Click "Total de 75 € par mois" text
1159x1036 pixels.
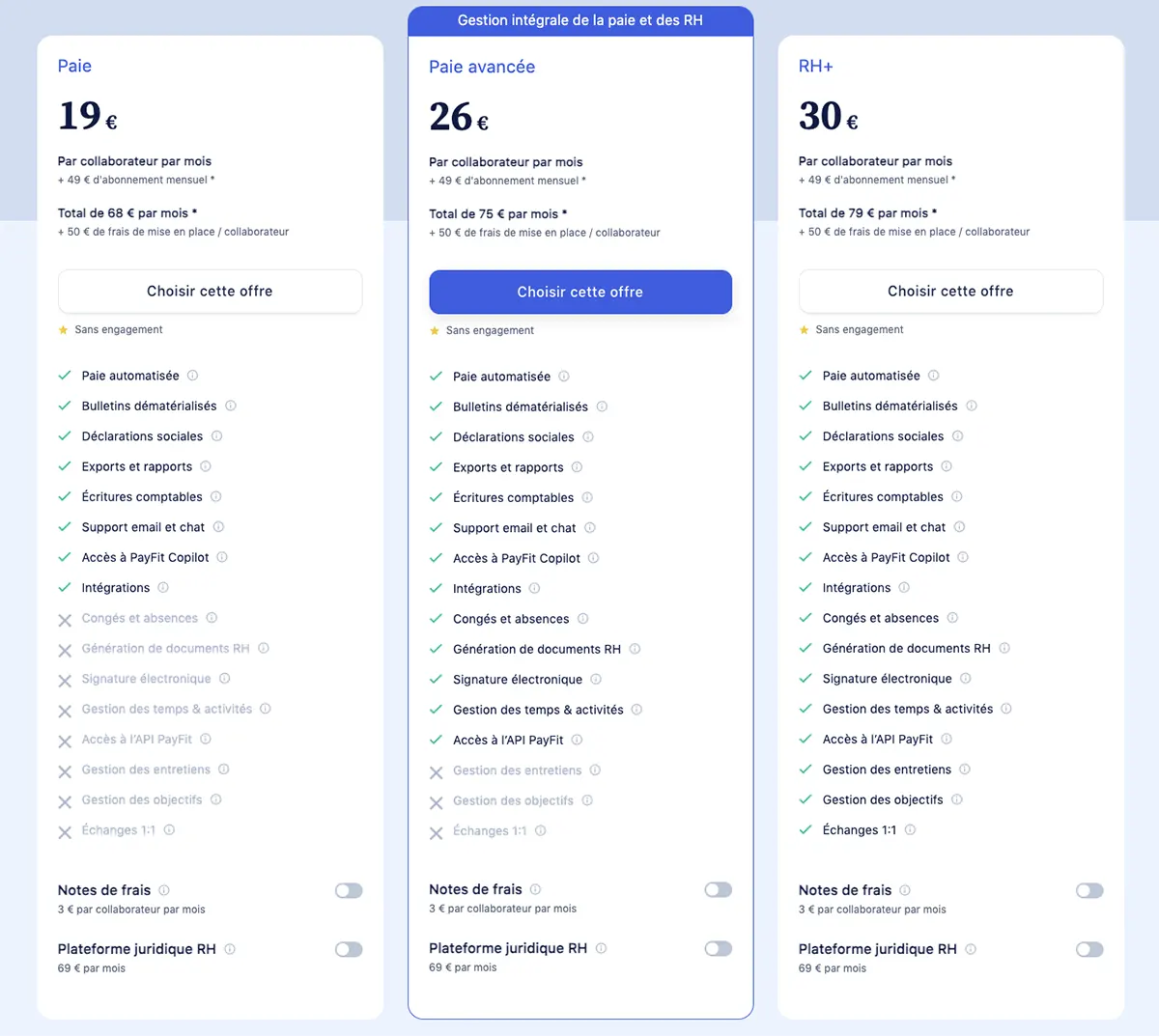click(x=498, y=214)
